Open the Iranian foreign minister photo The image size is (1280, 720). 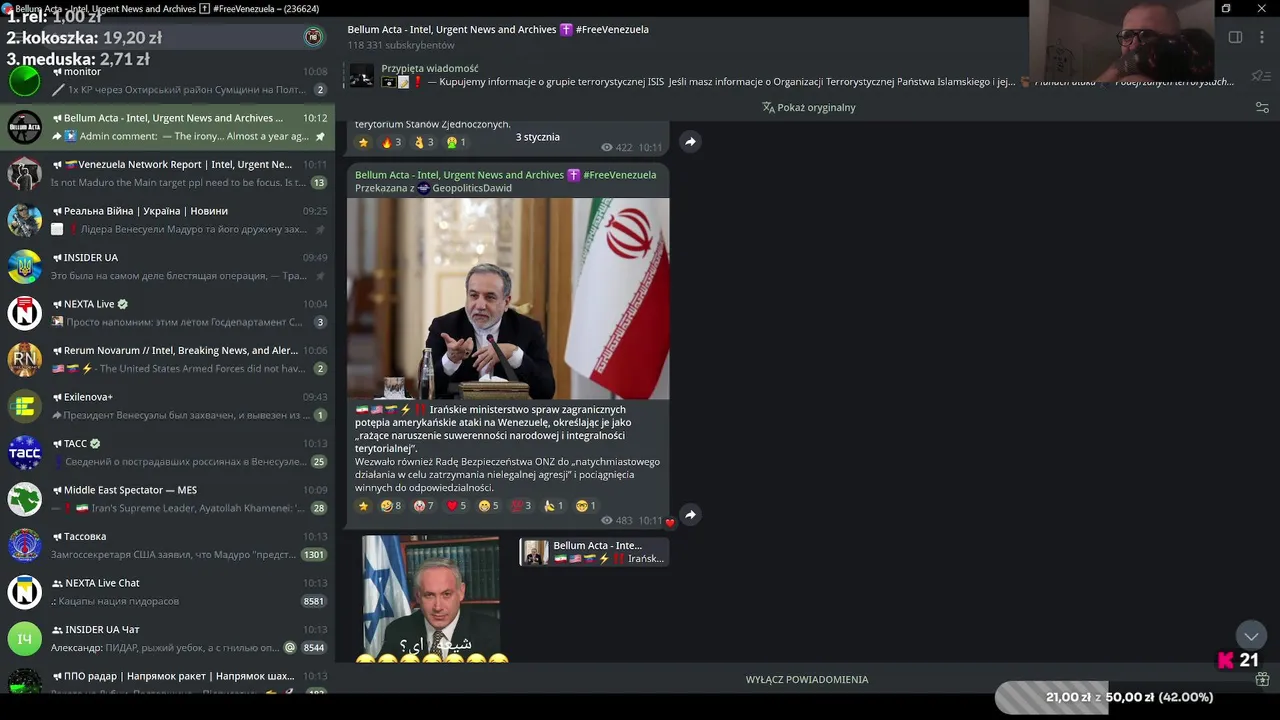coord(508,299)
